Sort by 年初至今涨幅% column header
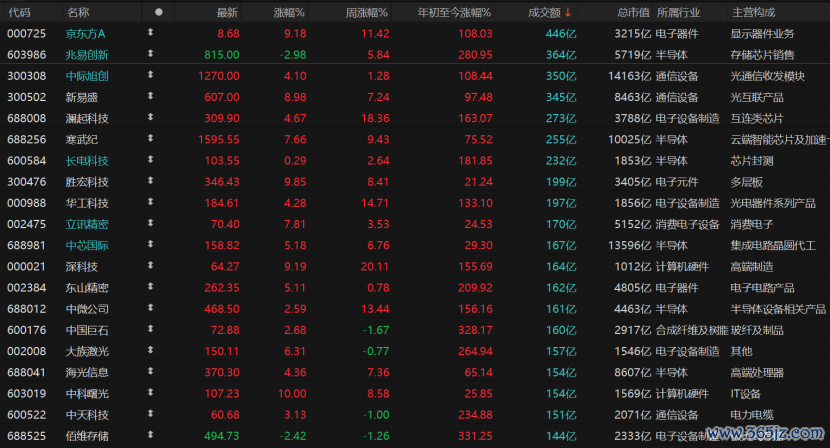The width and height of the screenshot is (830, 448). (454, 13)
